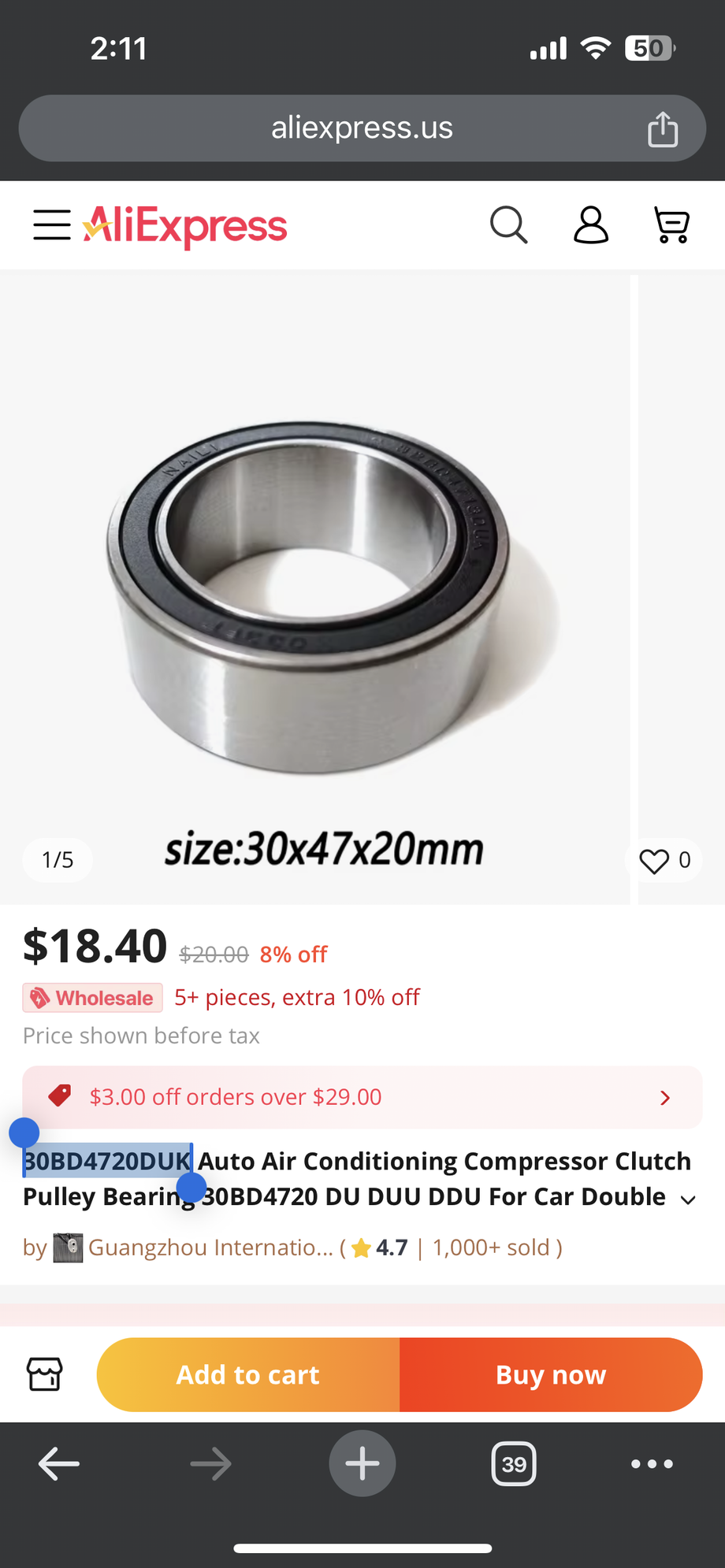Tap the Wholesale discount tag

tap(93, 998)
